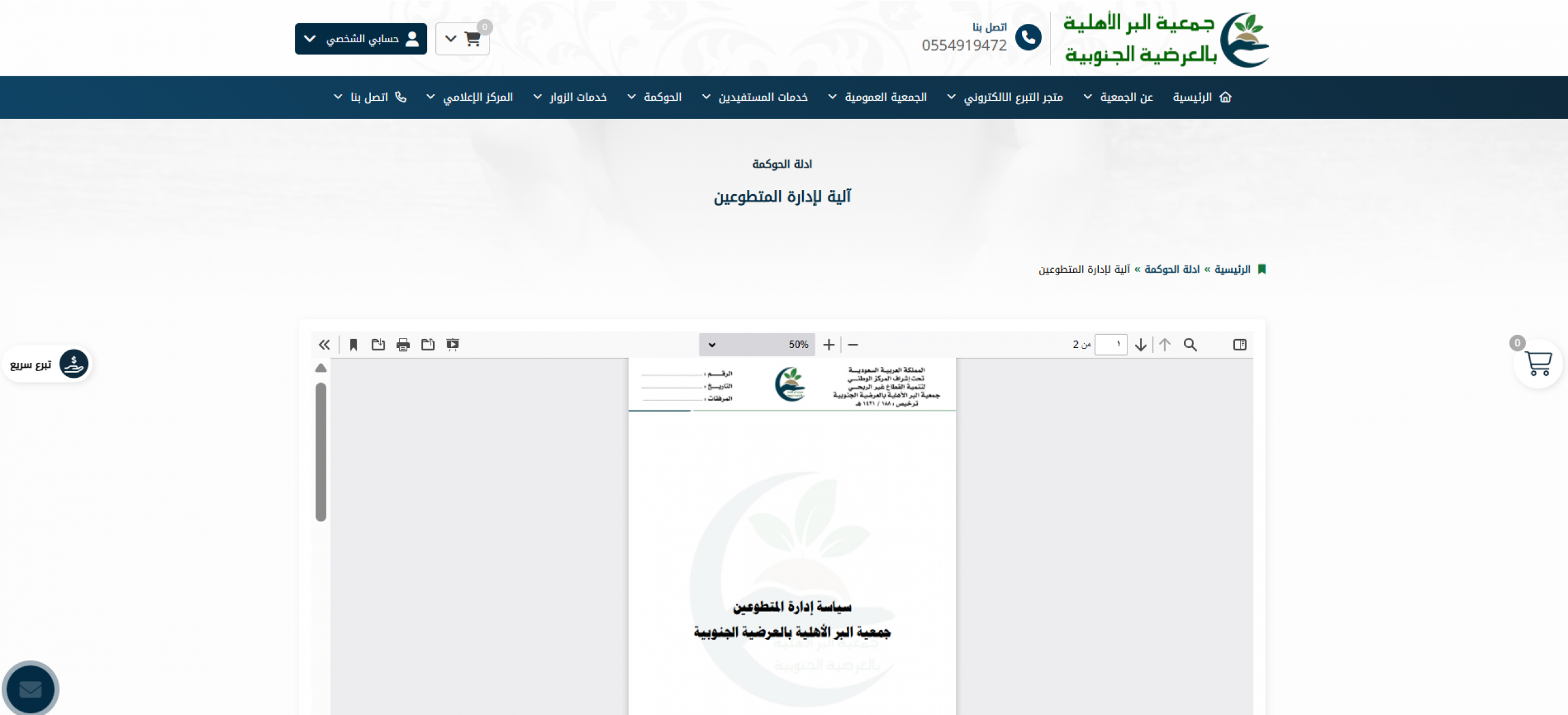Click the ادلة الحوكمة breadcrumb link
The width and height of the screenshot is (1568, 715).
(1172, 269)
